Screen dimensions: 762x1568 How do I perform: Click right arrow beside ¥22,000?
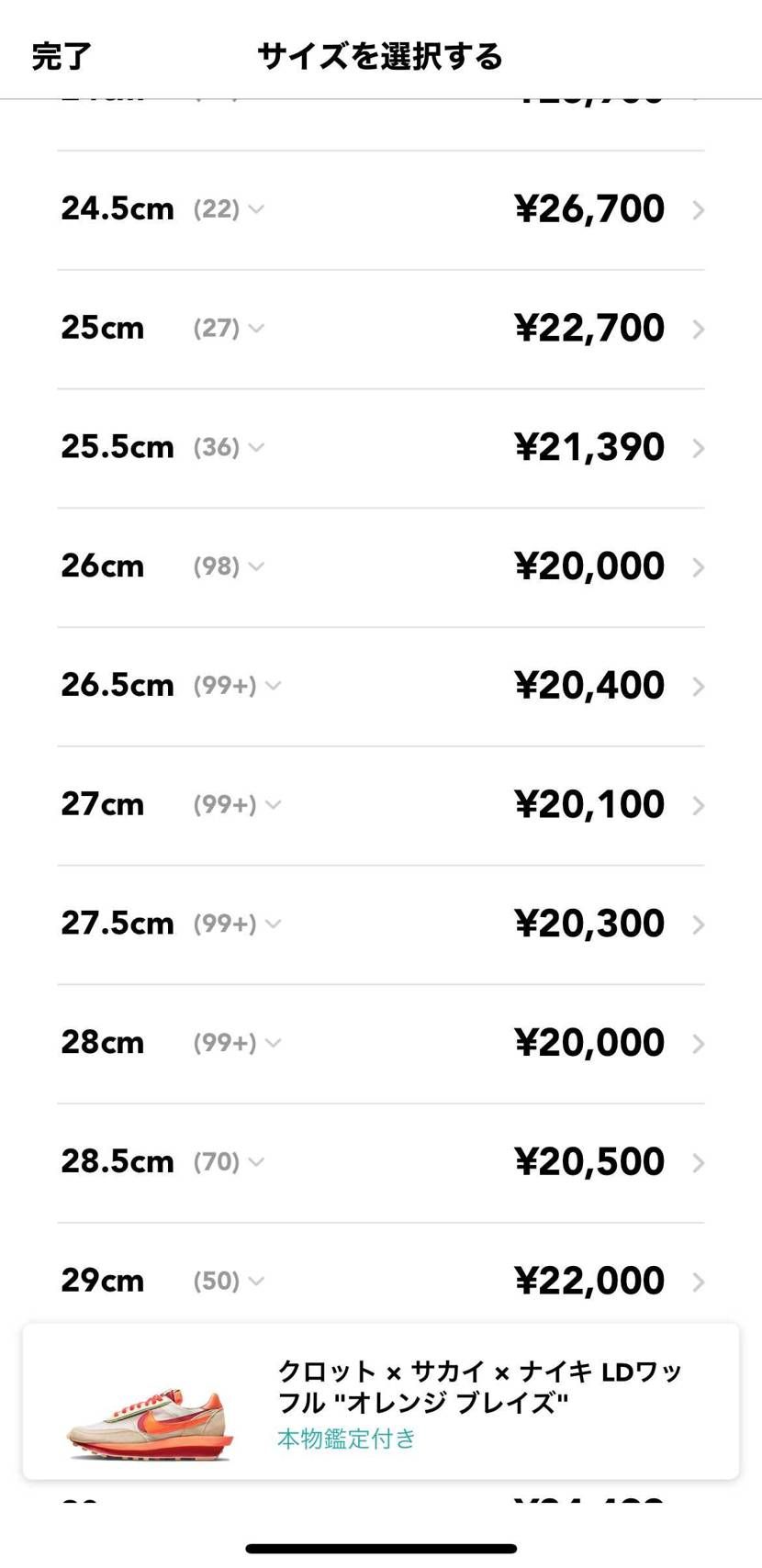tap(699, 1282)
